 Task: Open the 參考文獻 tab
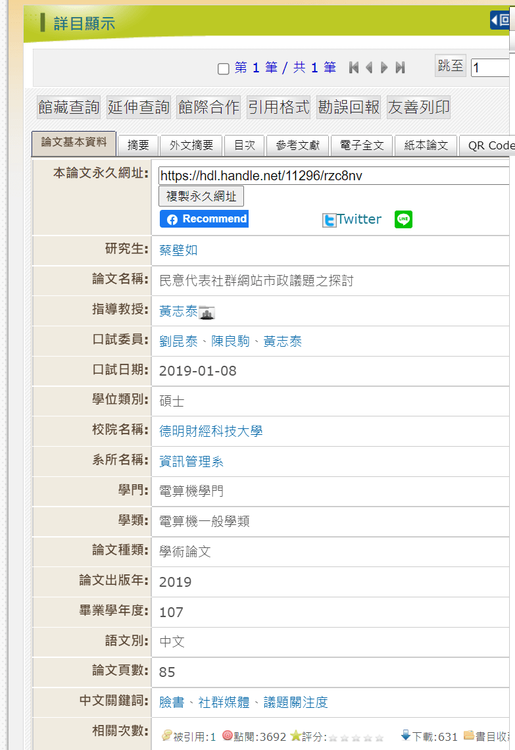click(x=297, y=145)
